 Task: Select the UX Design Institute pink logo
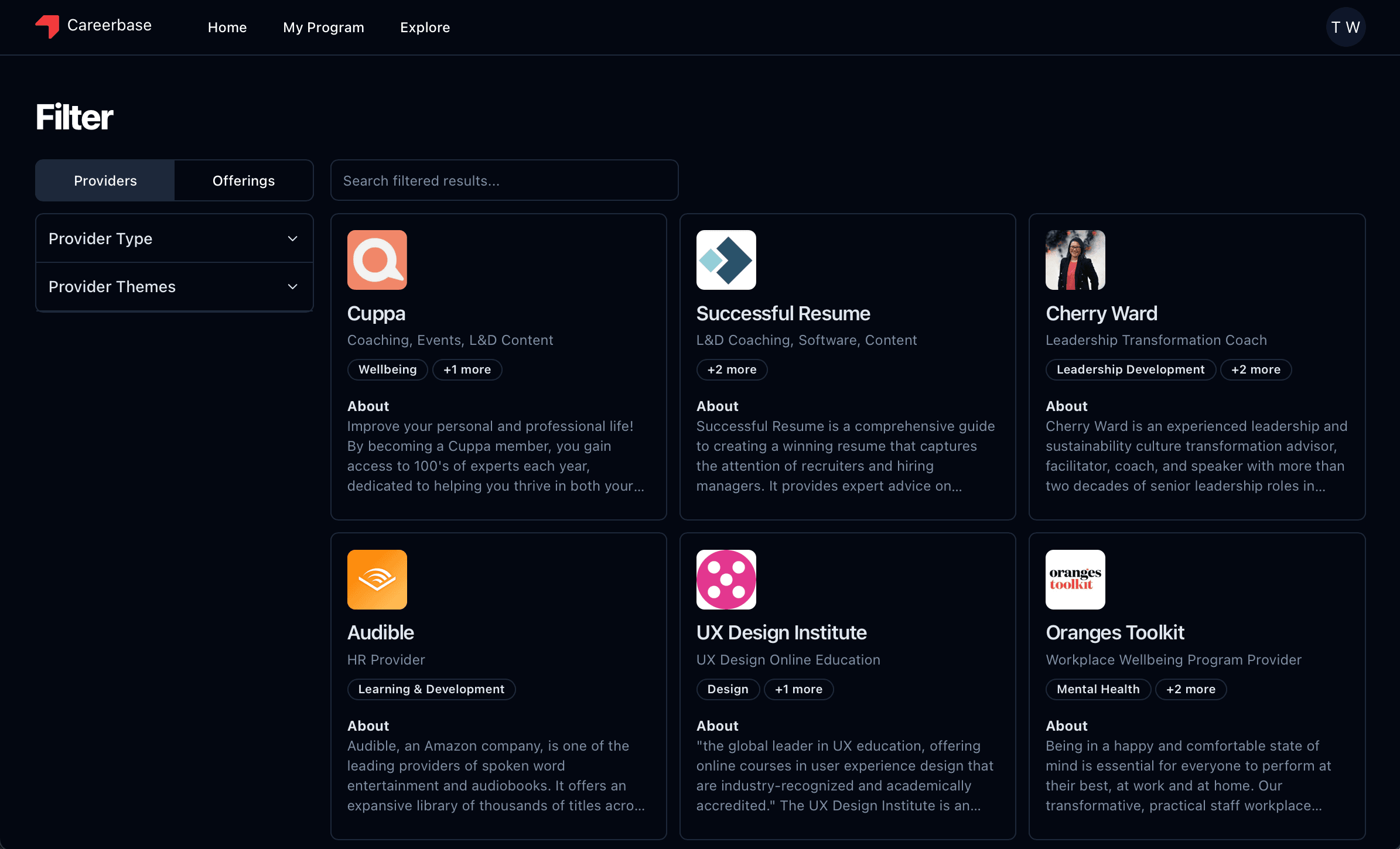[726, 579]
